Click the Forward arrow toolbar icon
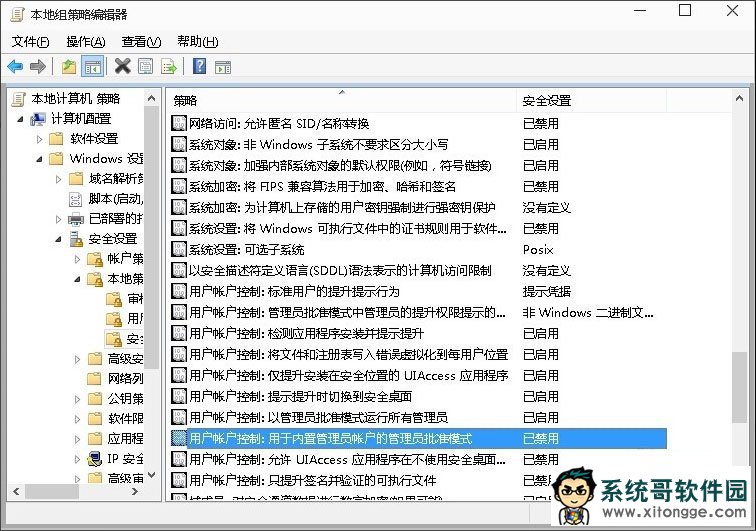The image size is (756, 531). tap(38, 66)
